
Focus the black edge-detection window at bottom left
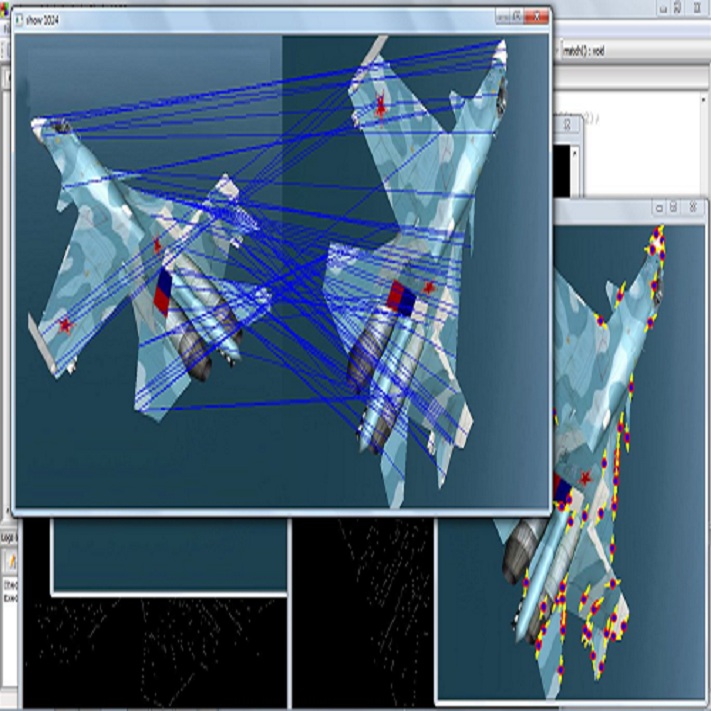tap(154, 653)
